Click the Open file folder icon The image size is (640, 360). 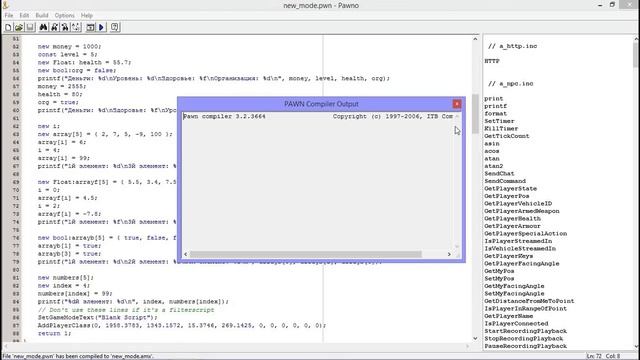coord(19,27)
